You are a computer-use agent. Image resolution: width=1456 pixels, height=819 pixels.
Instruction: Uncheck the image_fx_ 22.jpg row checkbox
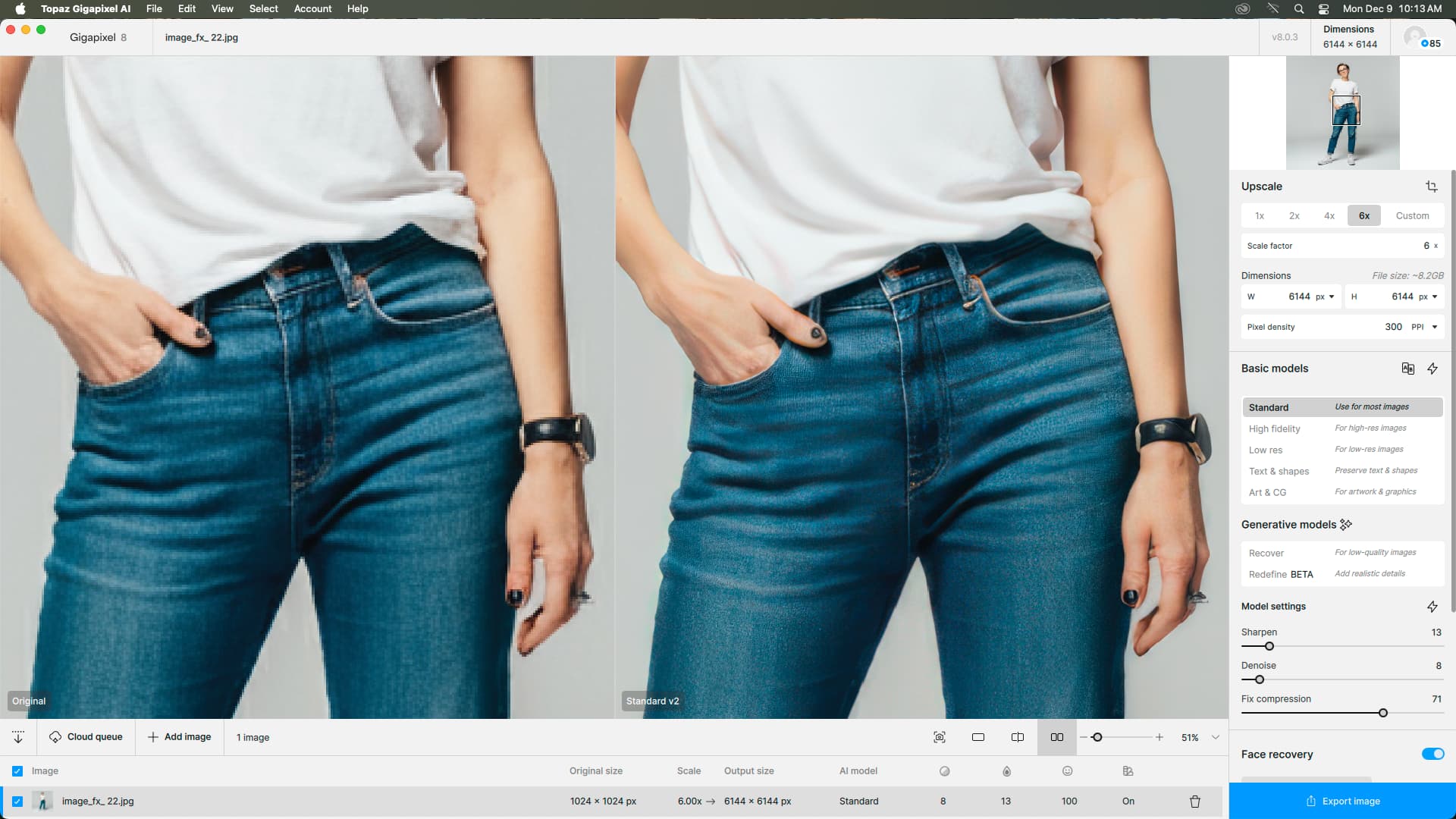click(x=17, y=802)
